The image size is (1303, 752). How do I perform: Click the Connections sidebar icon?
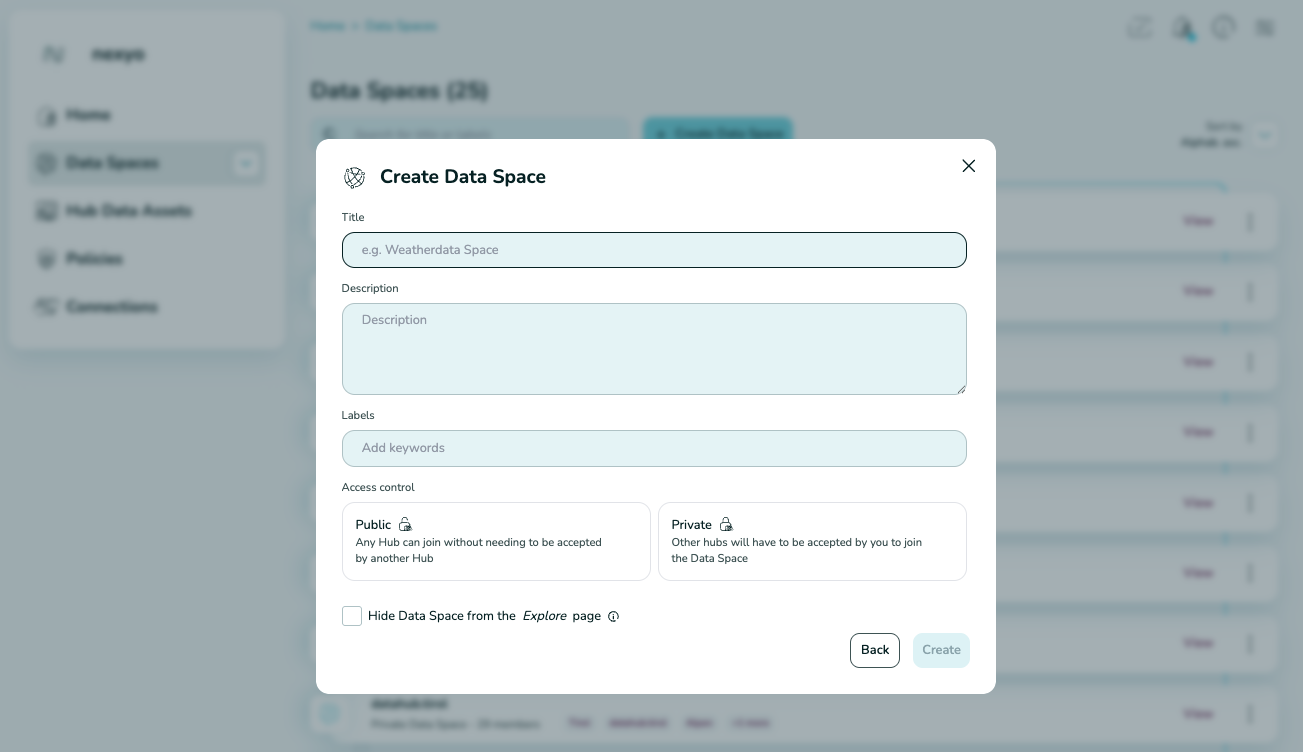pos(46,307)
